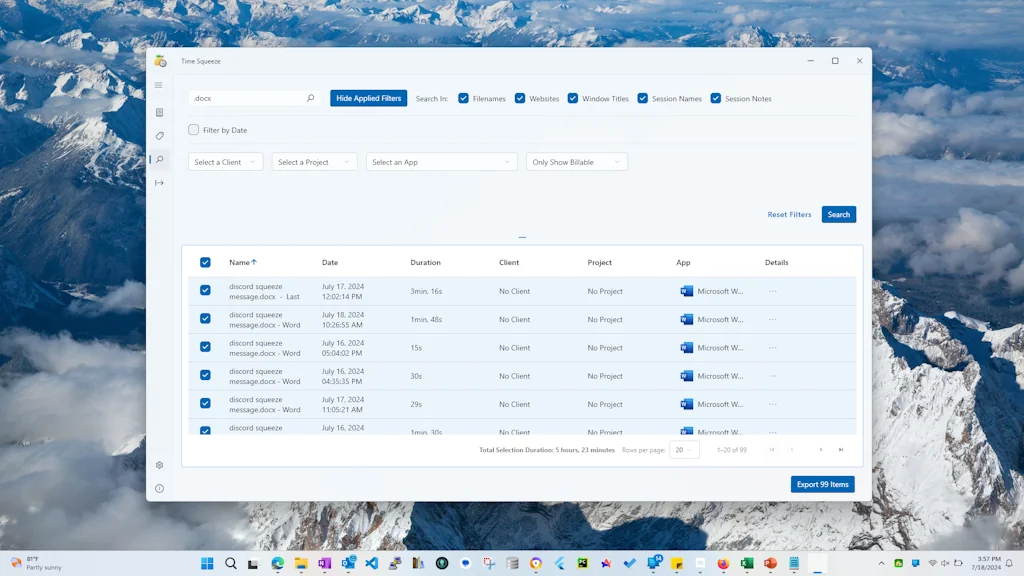Uncheck the Websites search option
1024x576 pixels.
tap(520, 99)
